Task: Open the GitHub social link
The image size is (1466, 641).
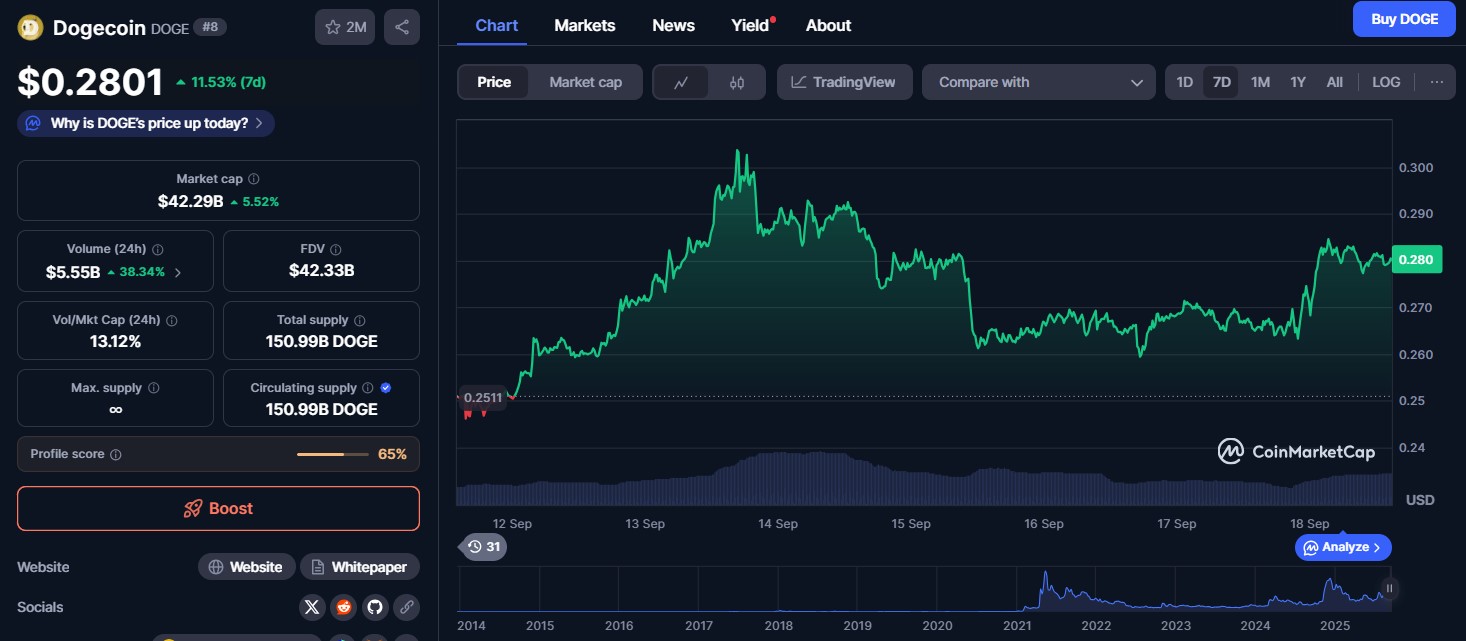Action: point(374,607)
